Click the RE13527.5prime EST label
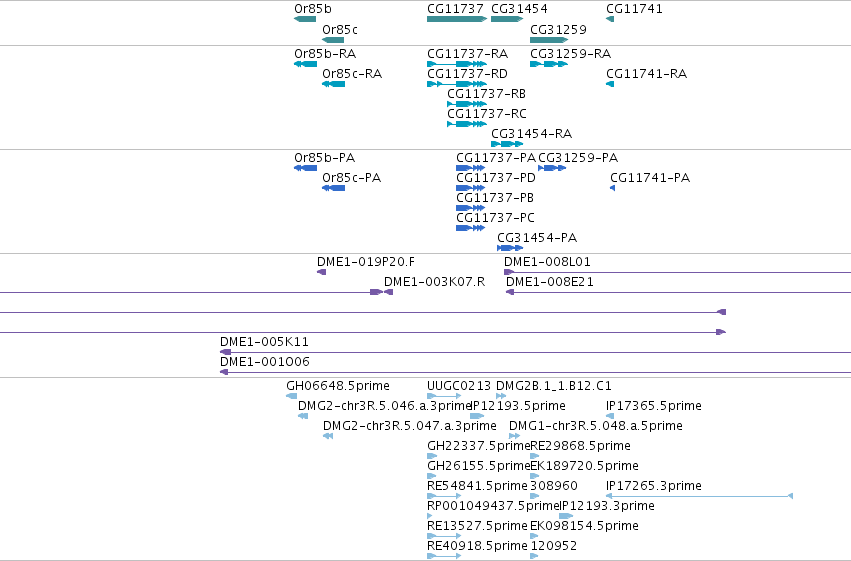The height and width of the screenshot is (561, 851). tap(478, 527)
